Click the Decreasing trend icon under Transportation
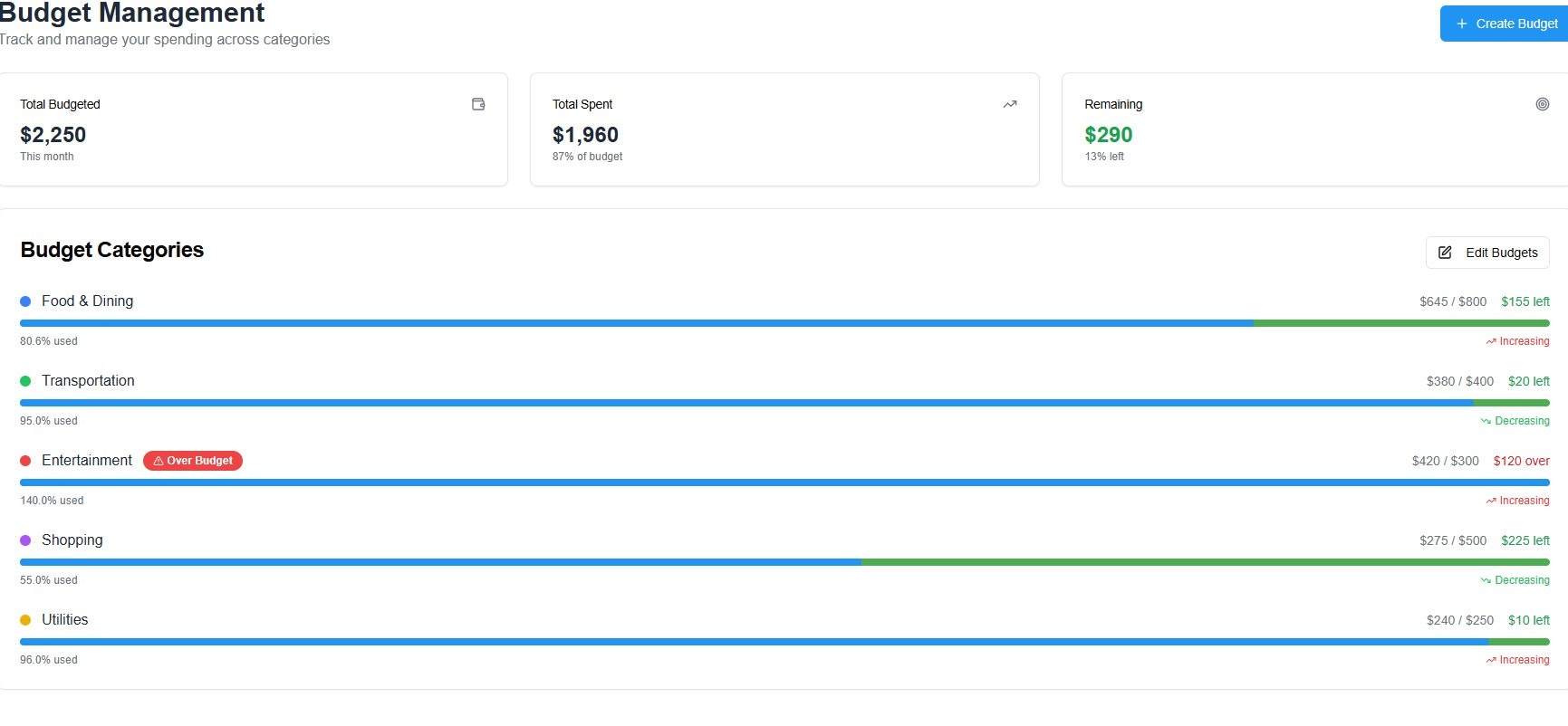 1486,421
